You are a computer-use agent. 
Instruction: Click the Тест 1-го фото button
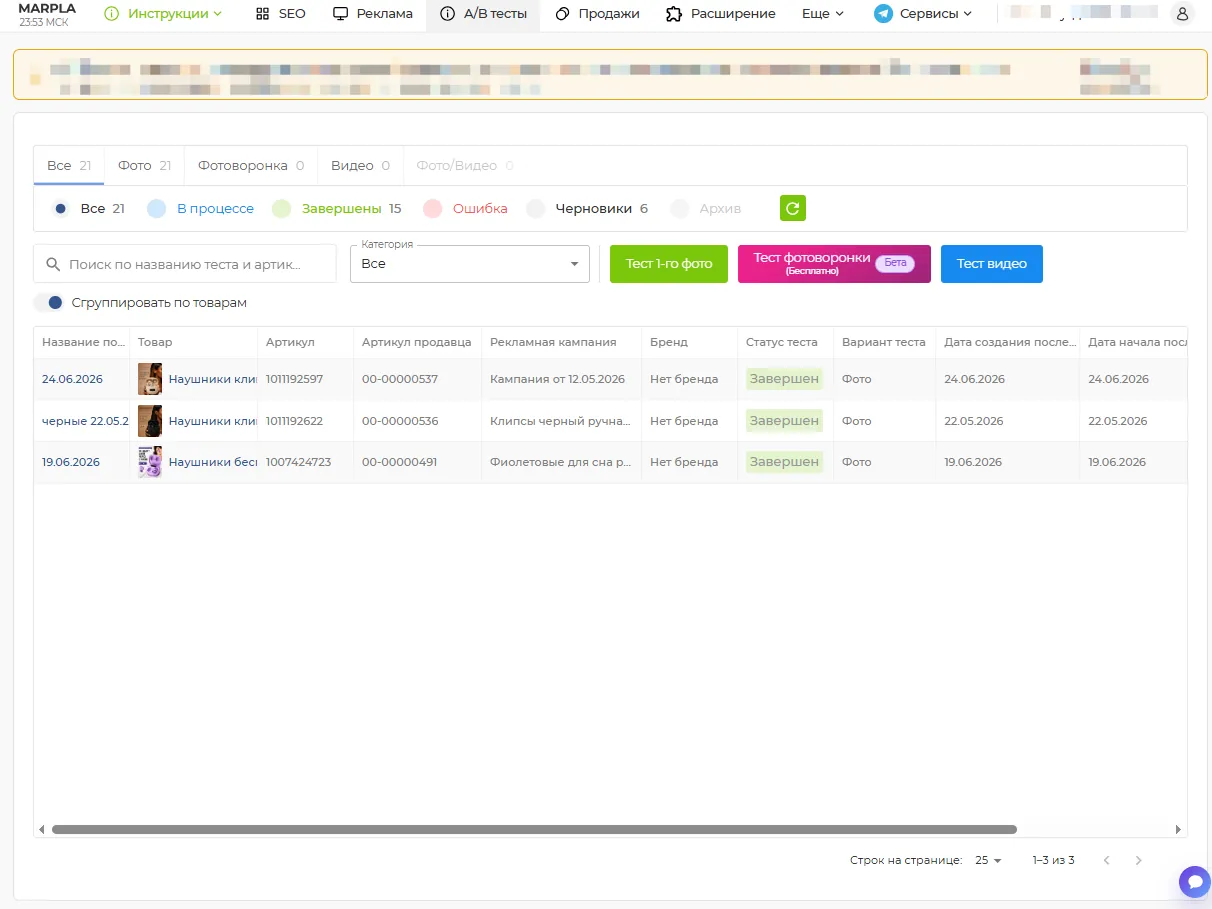669,264
